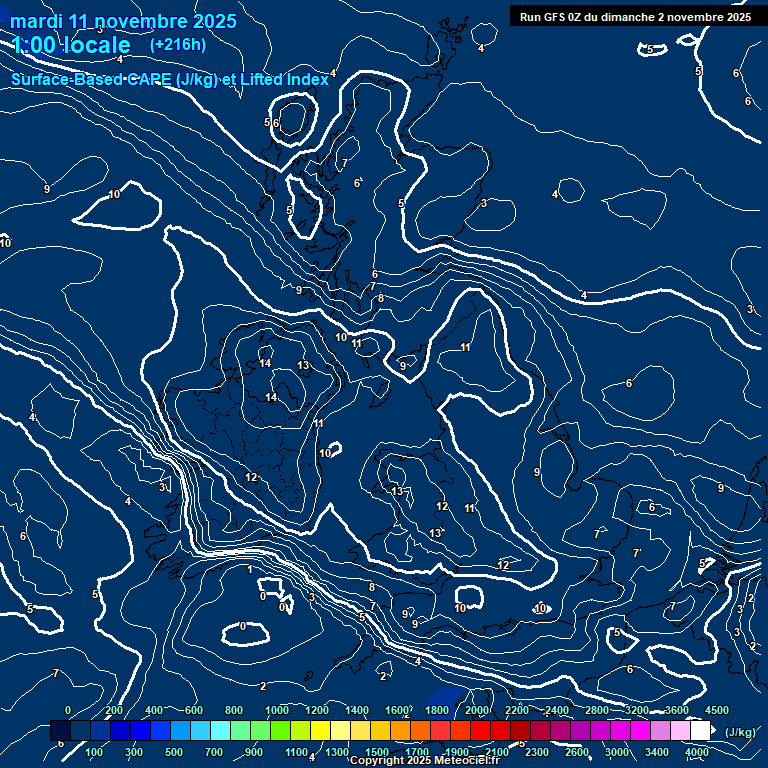This screenshot has width=768, height=768.
Task: Click the '800' legend value
Action: 234,710
